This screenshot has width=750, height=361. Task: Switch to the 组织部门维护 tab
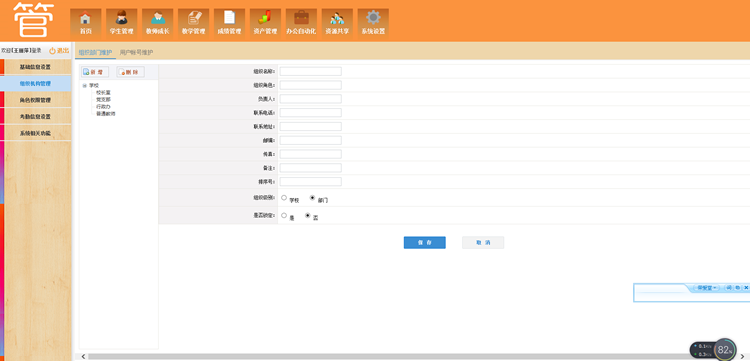95,53
